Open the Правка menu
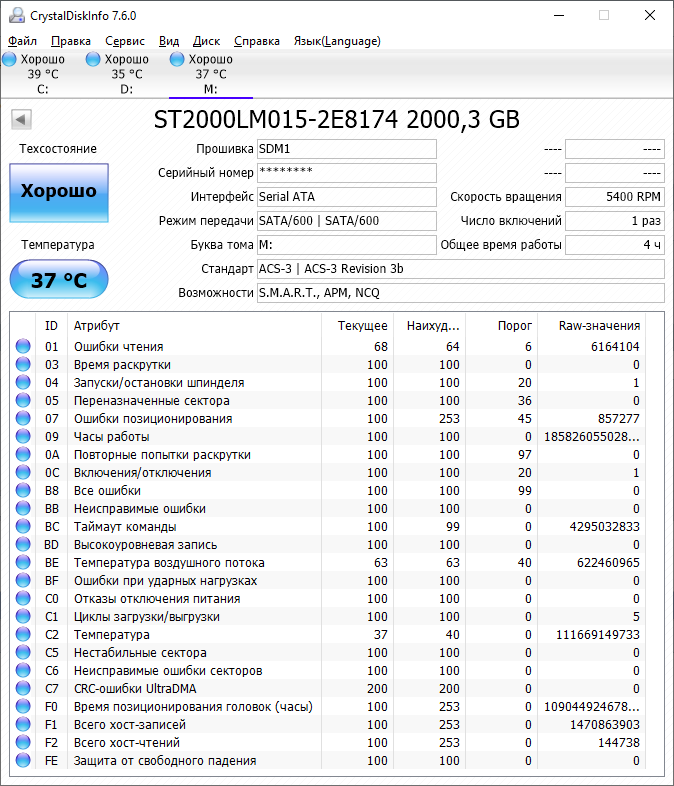The image size is (674, 786). 71,41
